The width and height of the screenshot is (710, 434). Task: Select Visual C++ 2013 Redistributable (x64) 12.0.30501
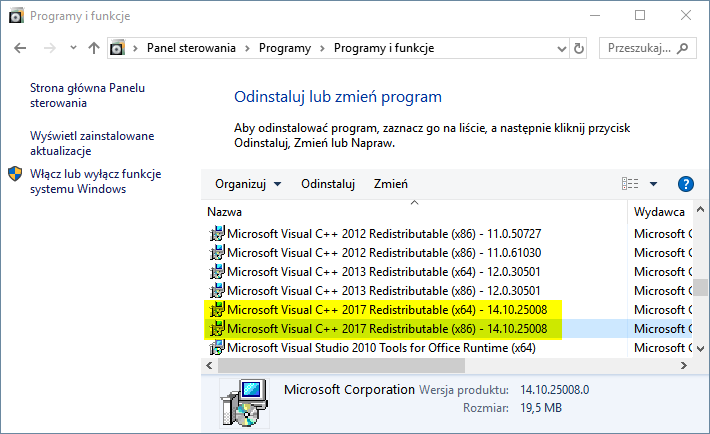tap(384, 272)
